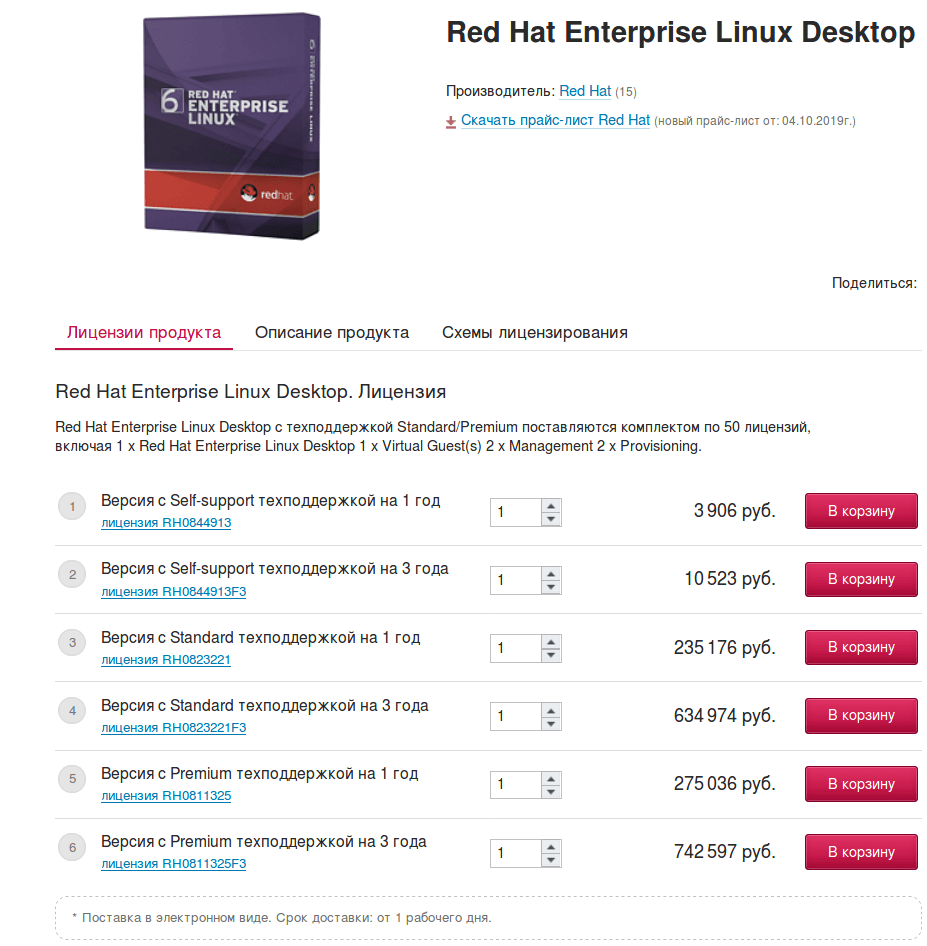Click Скачать прайс-лист Red Hat link
This screenshot has height=946, width=927.
(x=555, y=121)
